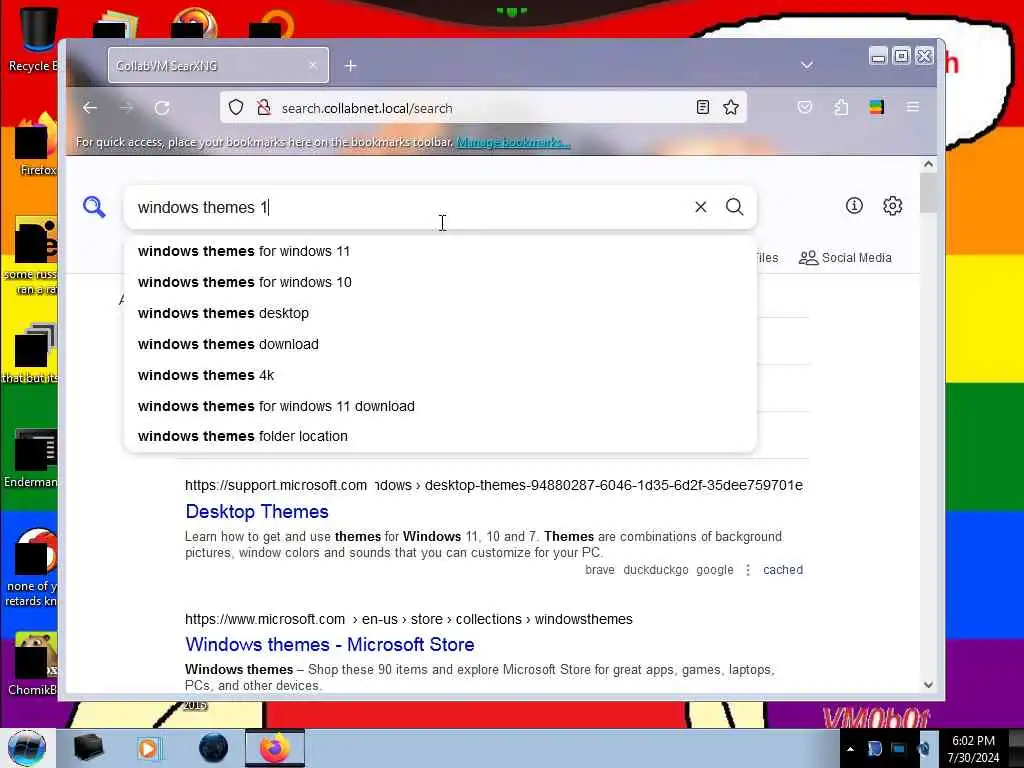The image size is (1024, 768).
Task: Choose suggestion 'windows themes desktop'
Action: [x=440, y=313]
